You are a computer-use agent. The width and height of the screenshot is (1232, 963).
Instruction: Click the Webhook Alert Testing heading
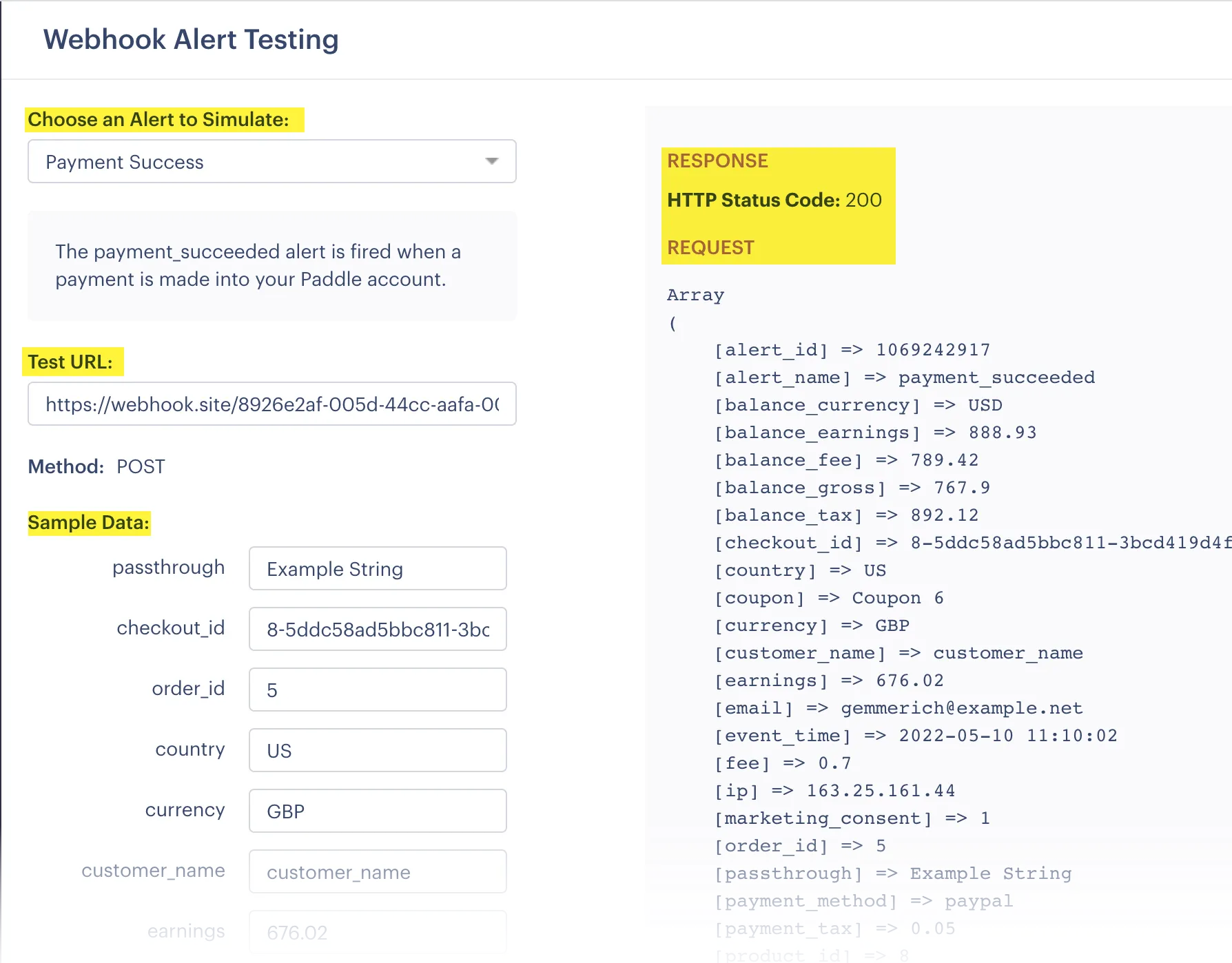pos(190,39)
